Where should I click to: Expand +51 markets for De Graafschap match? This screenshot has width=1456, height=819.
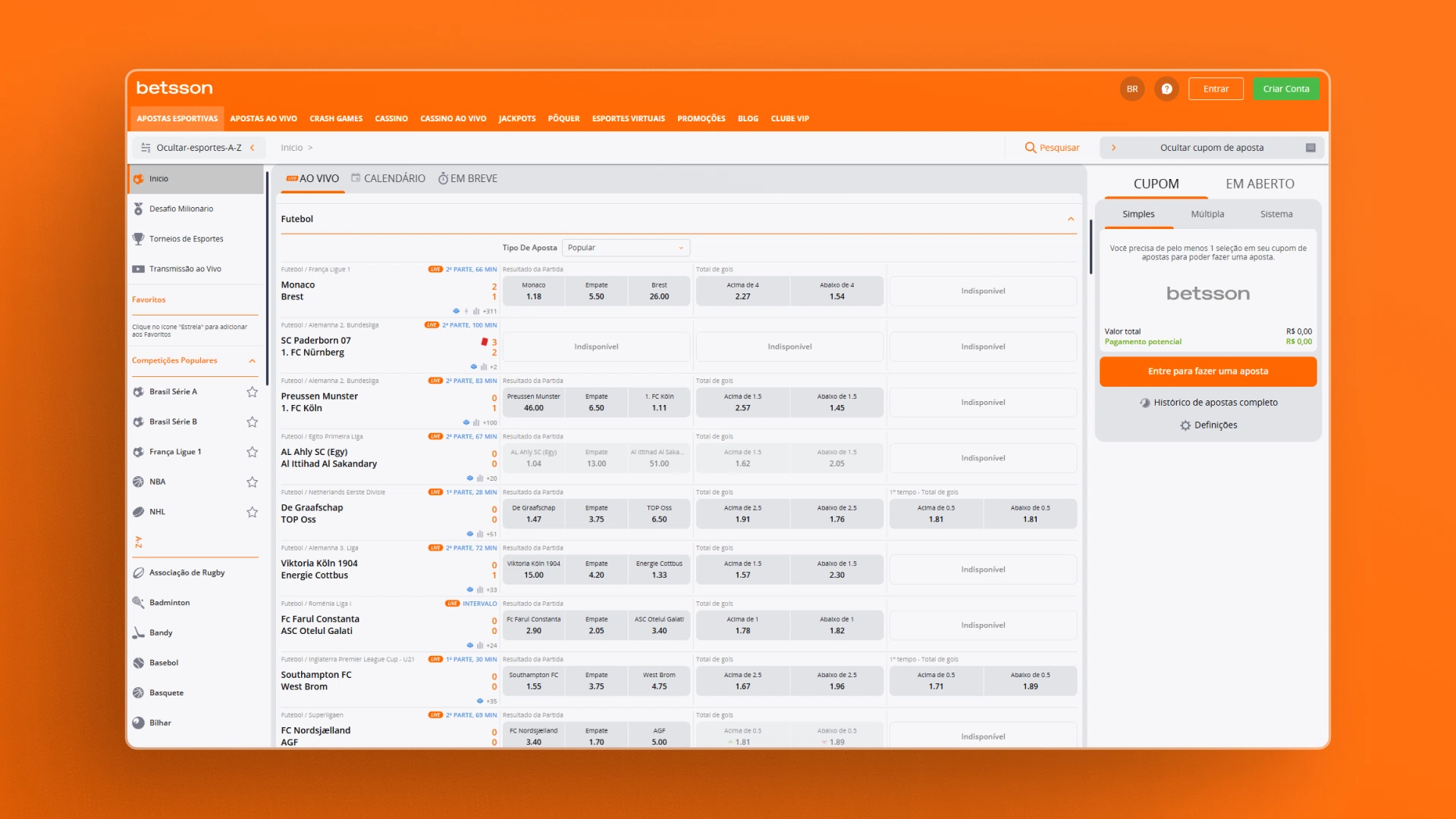coord(491,534)
